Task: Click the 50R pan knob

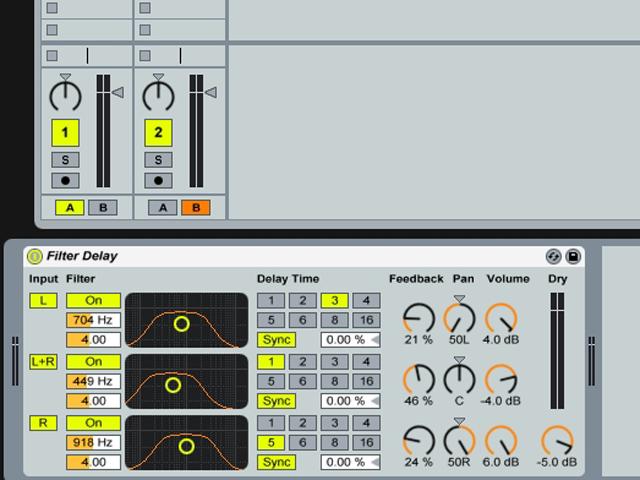Action: tap(459, 441)
